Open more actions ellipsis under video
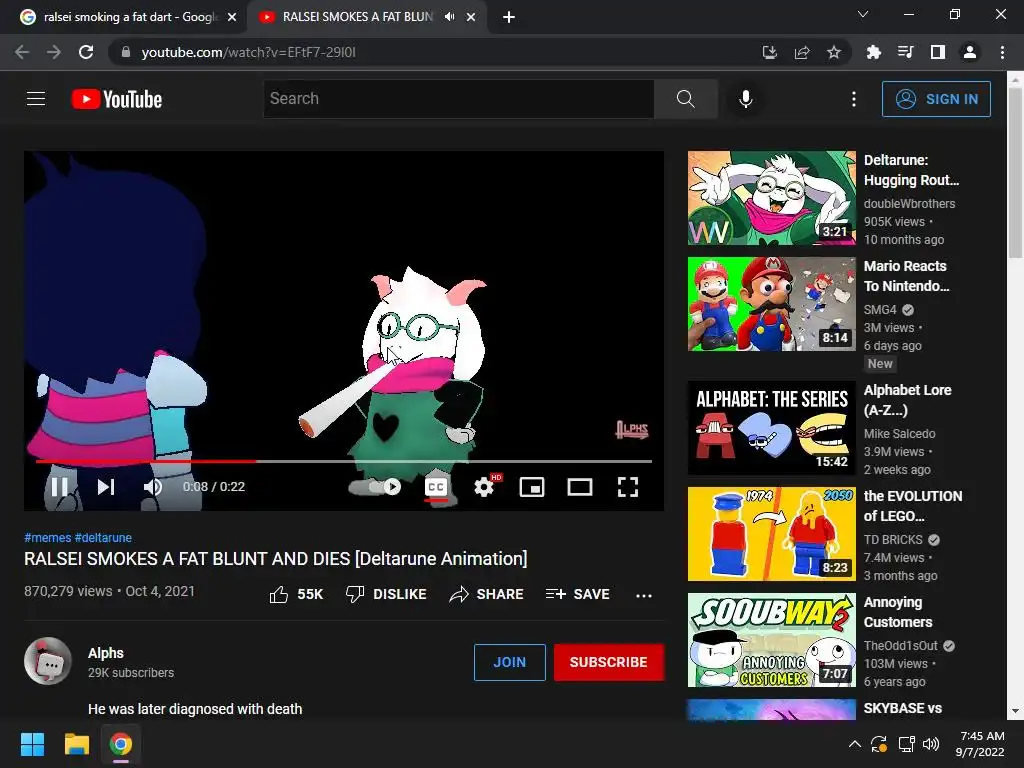 point(644,595)
